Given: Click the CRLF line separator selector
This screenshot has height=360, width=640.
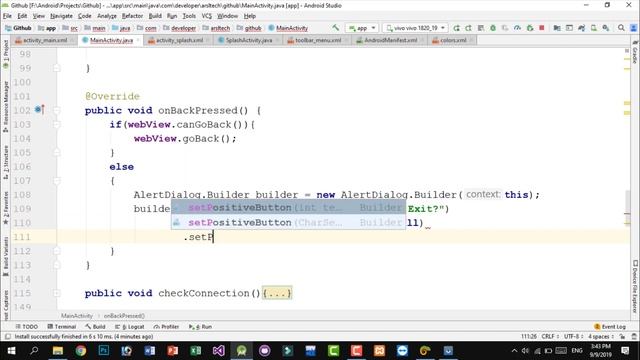Looking at the screenshot, I should point(550,336).
